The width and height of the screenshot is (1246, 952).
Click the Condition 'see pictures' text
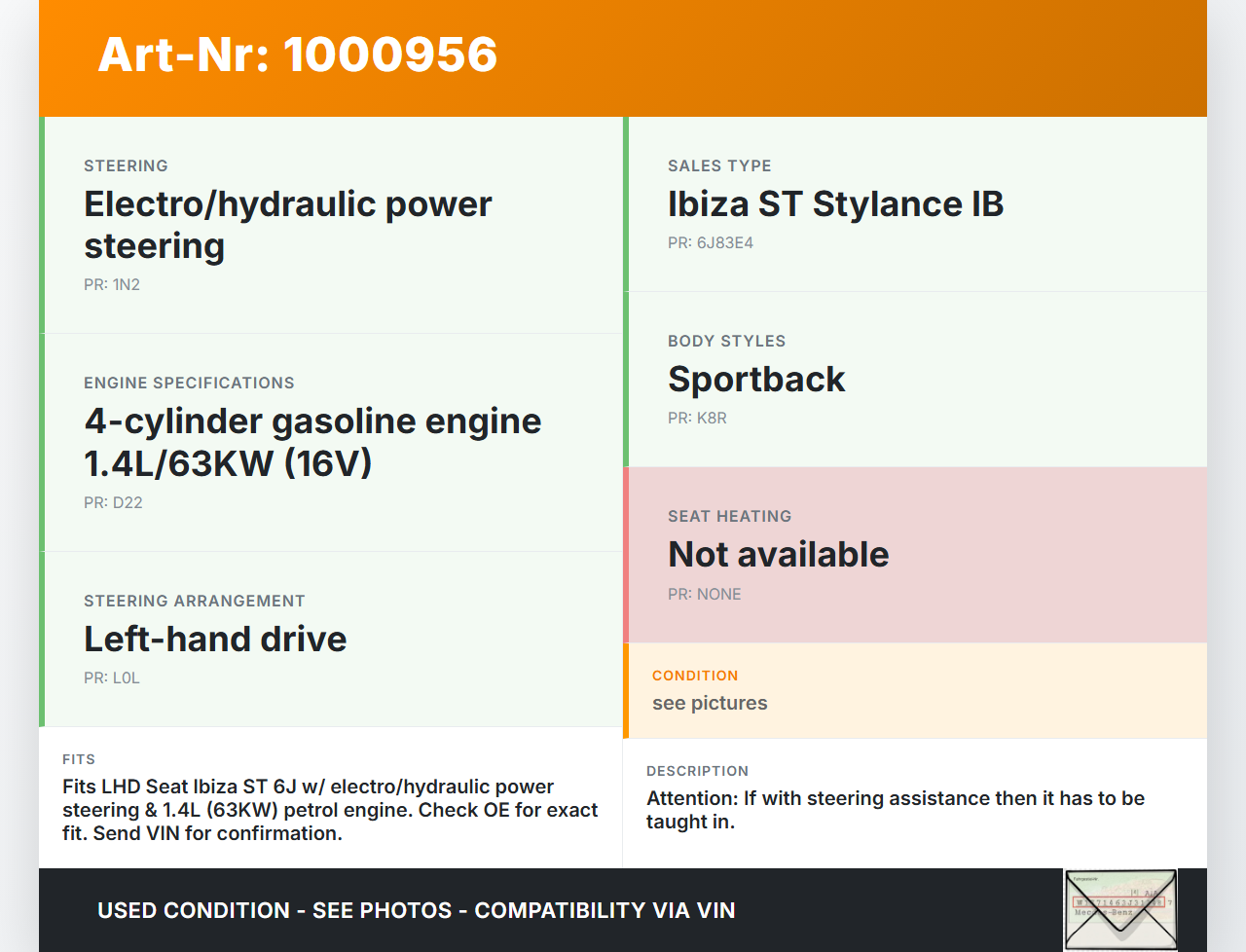coord(710,704)
